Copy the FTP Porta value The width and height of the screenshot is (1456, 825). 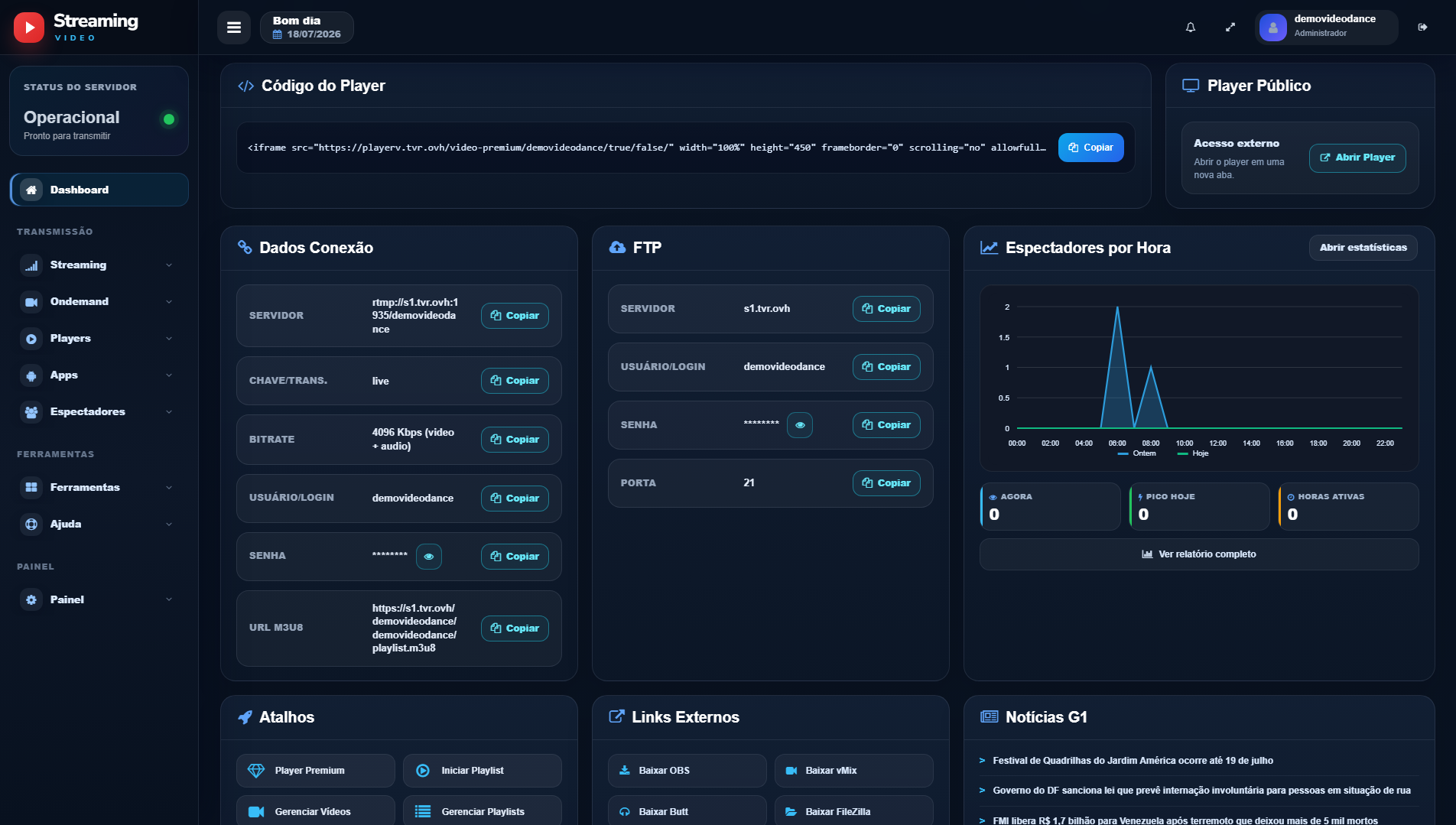point(886,483)
